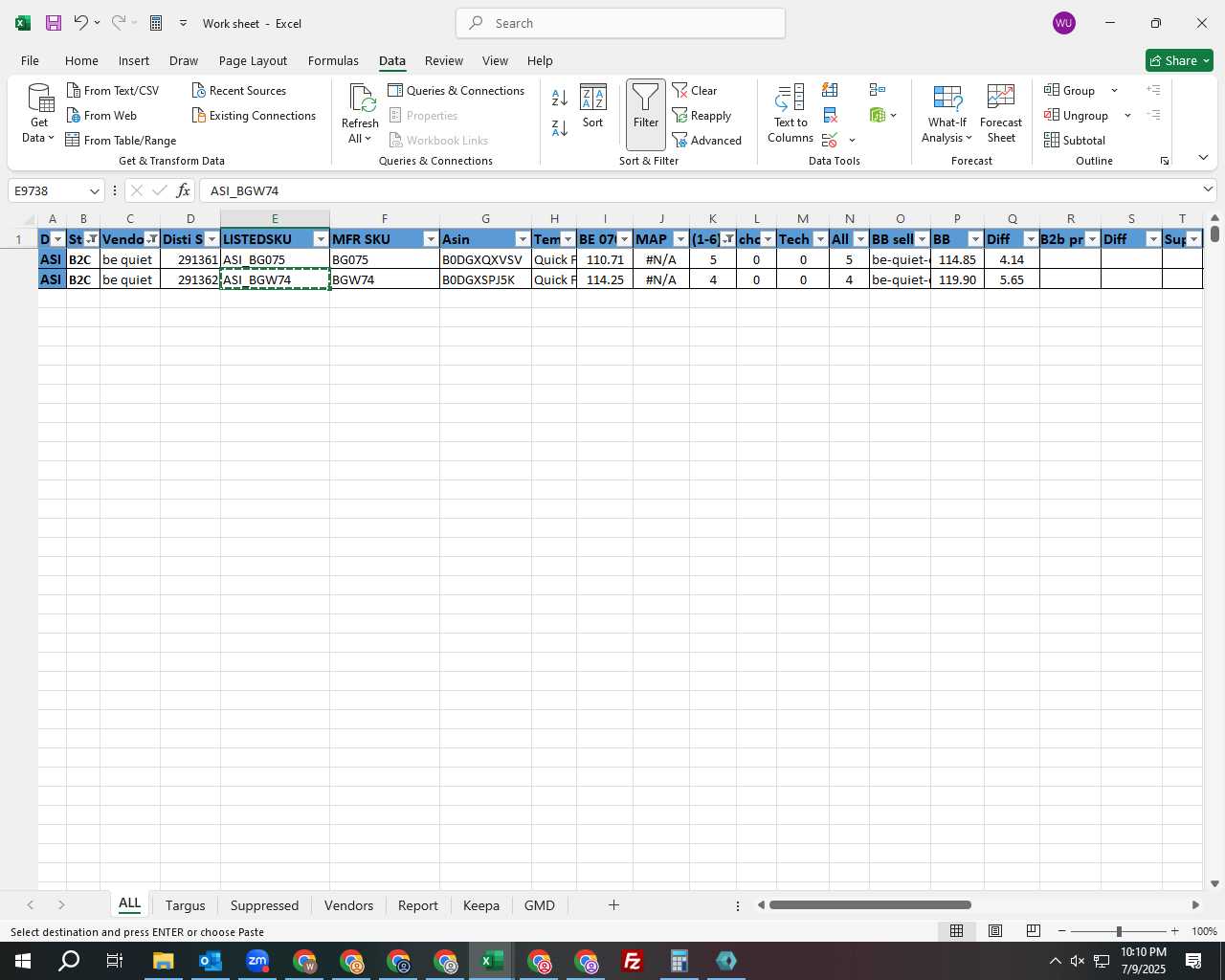Open Advanced filter options
The image size is (1225, 980).
707,140
